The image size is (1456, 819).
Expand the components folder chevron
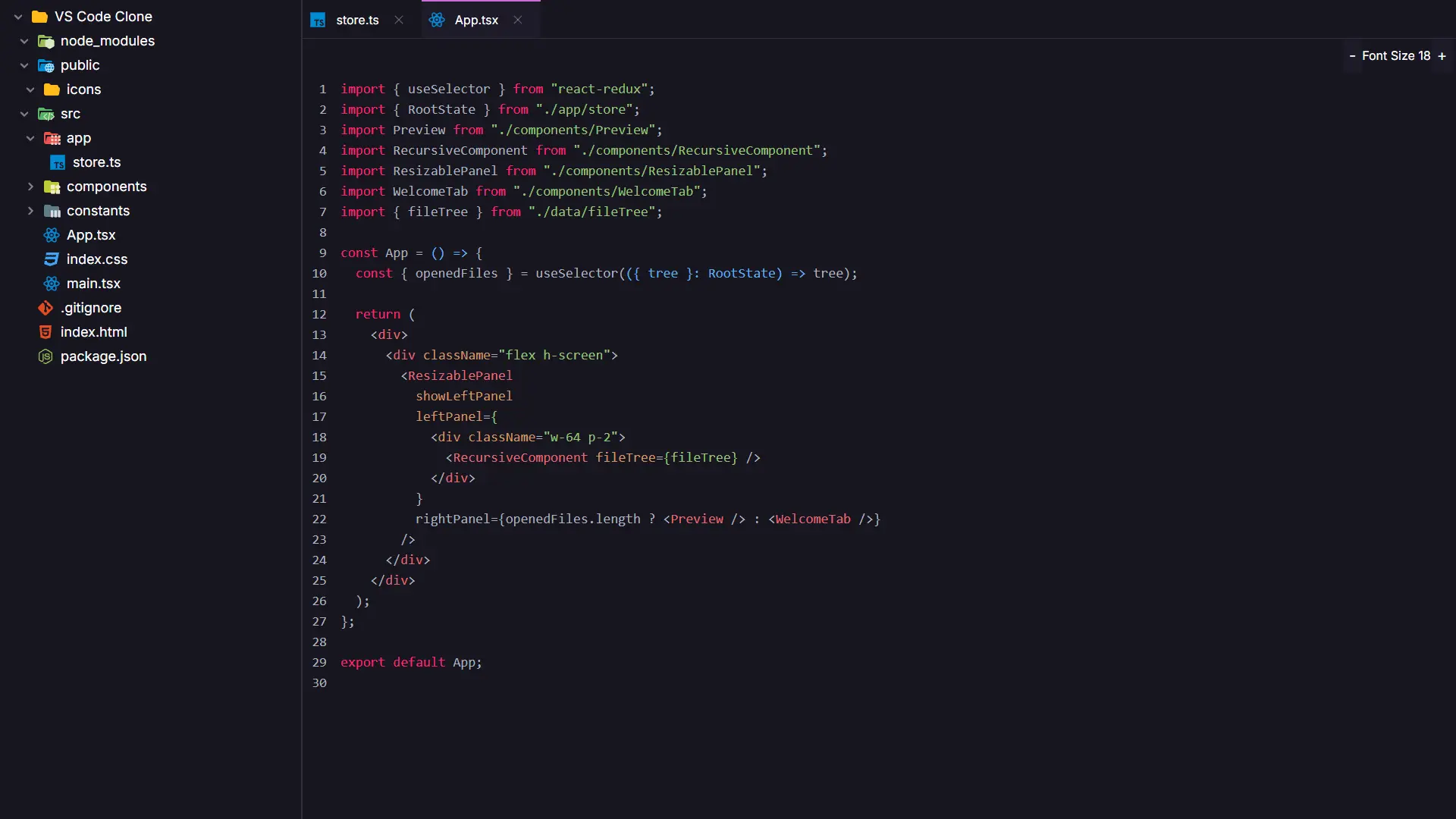coord(30,187)
